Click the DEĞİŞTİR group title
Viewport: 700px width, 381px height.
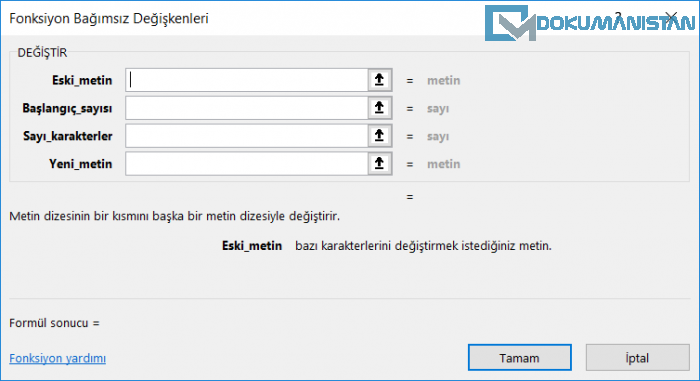(x=42, y=53)
